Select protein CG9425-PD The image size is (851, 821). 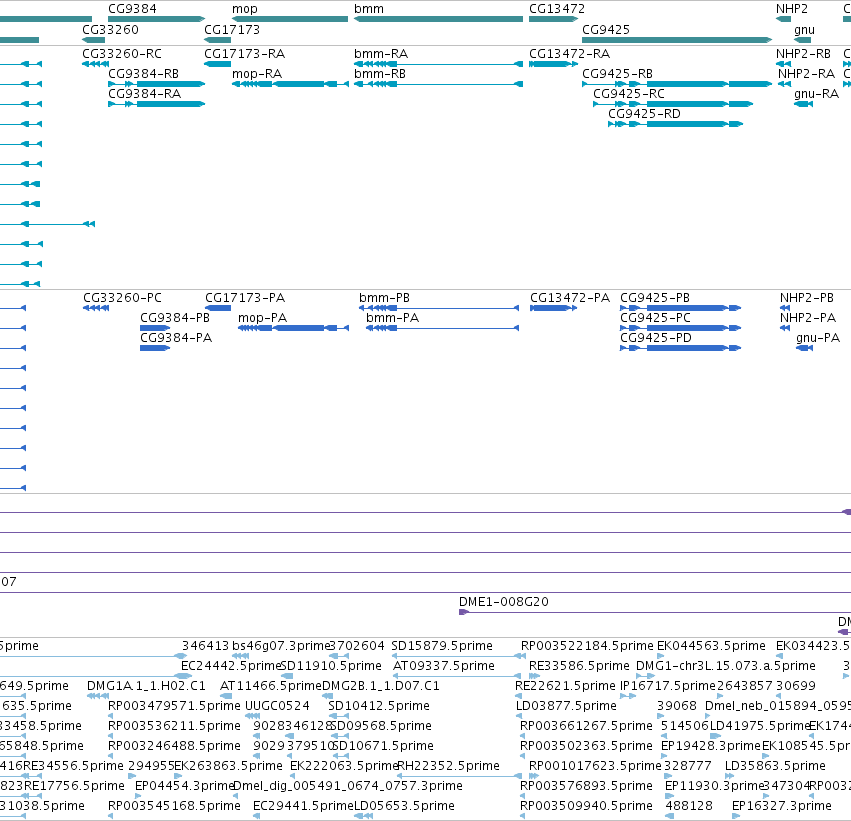click(680, 348)
